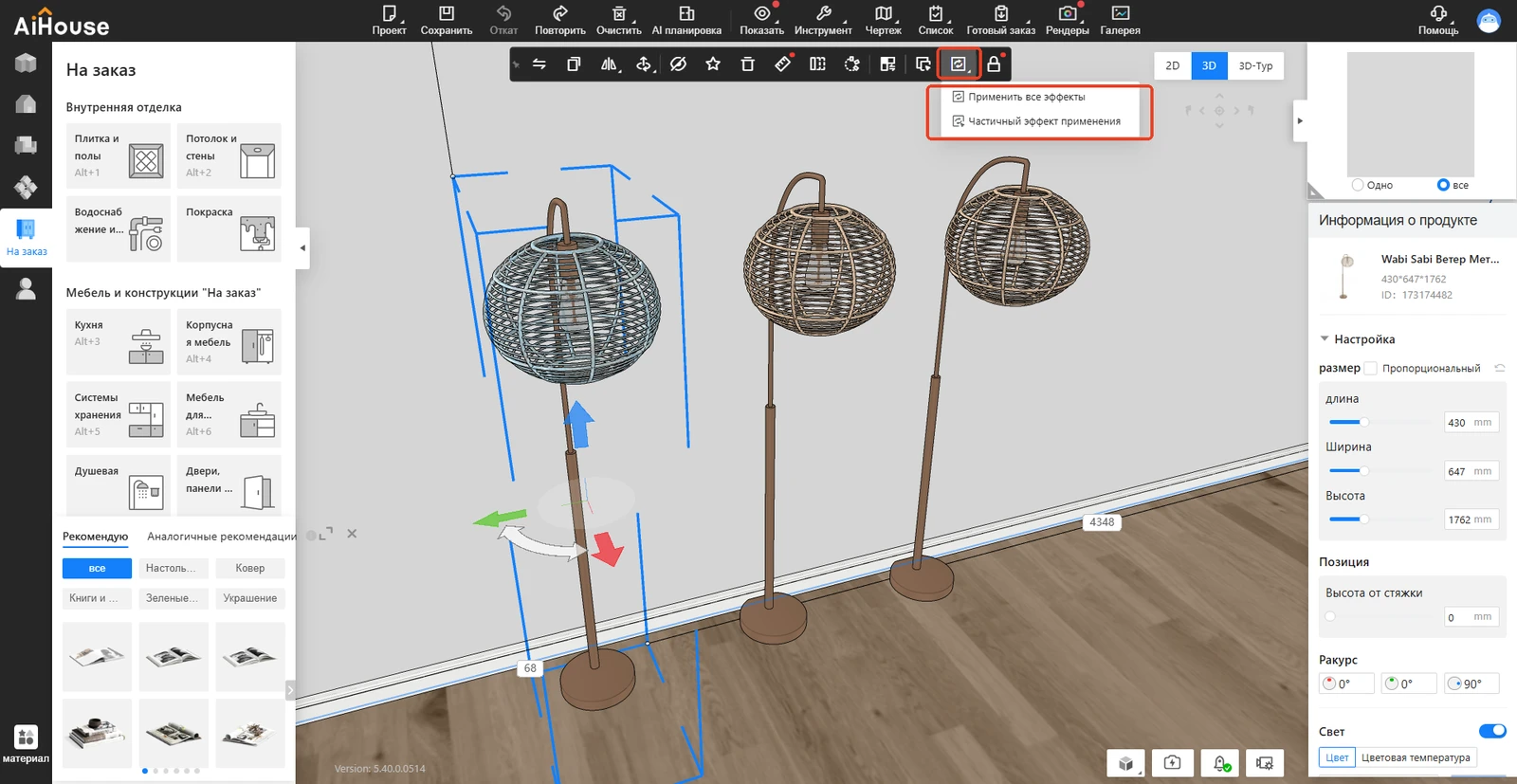Select the Одно radio option
1517x784 pixels.
pyautogui.click(x=1358, y=185)
